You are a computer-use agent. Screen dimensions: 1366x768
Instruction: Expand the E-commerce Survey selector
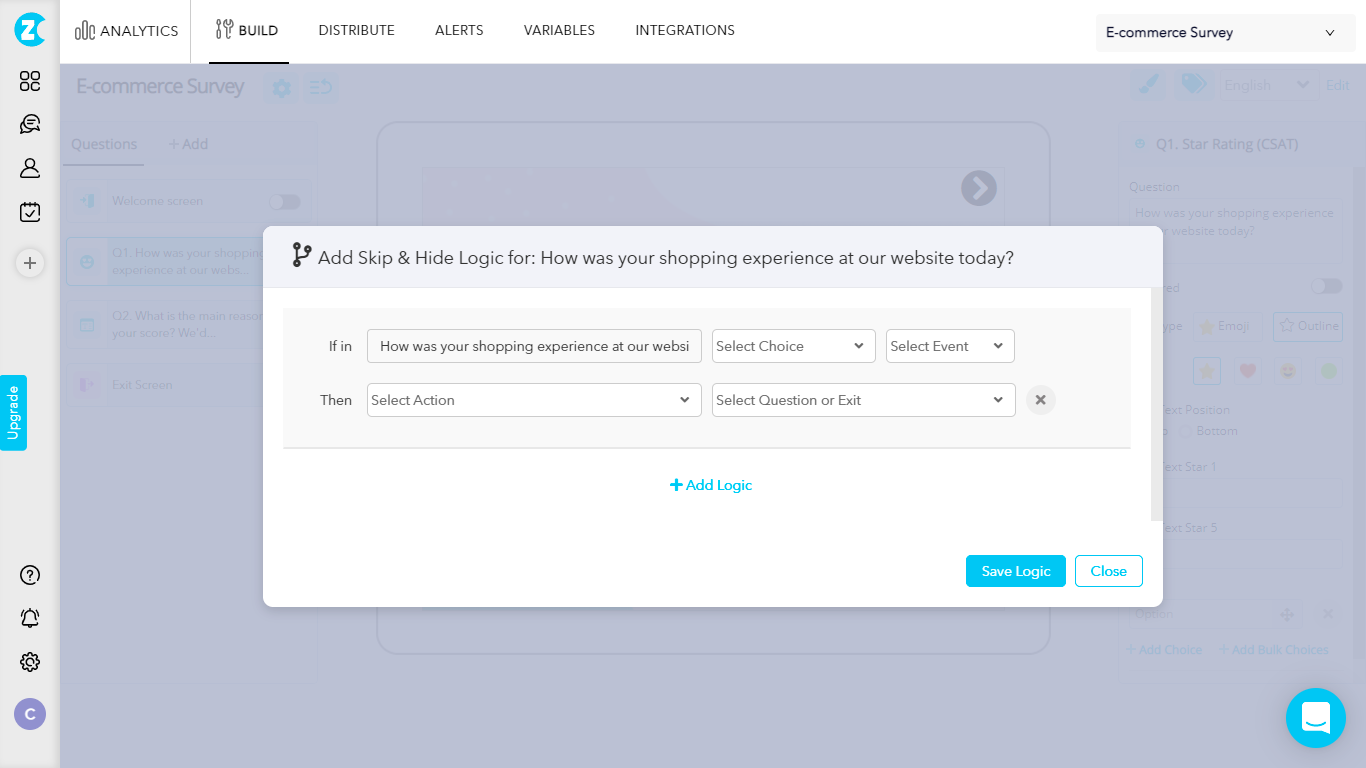coord(1223,32)
